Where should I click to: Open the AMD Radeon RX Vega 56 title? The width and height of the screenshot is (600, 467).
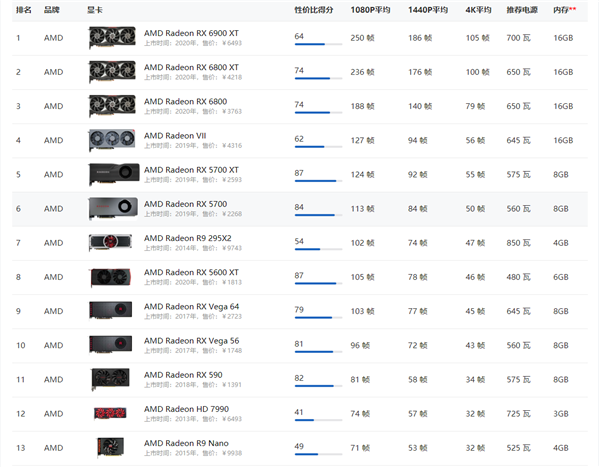point(191,341)
